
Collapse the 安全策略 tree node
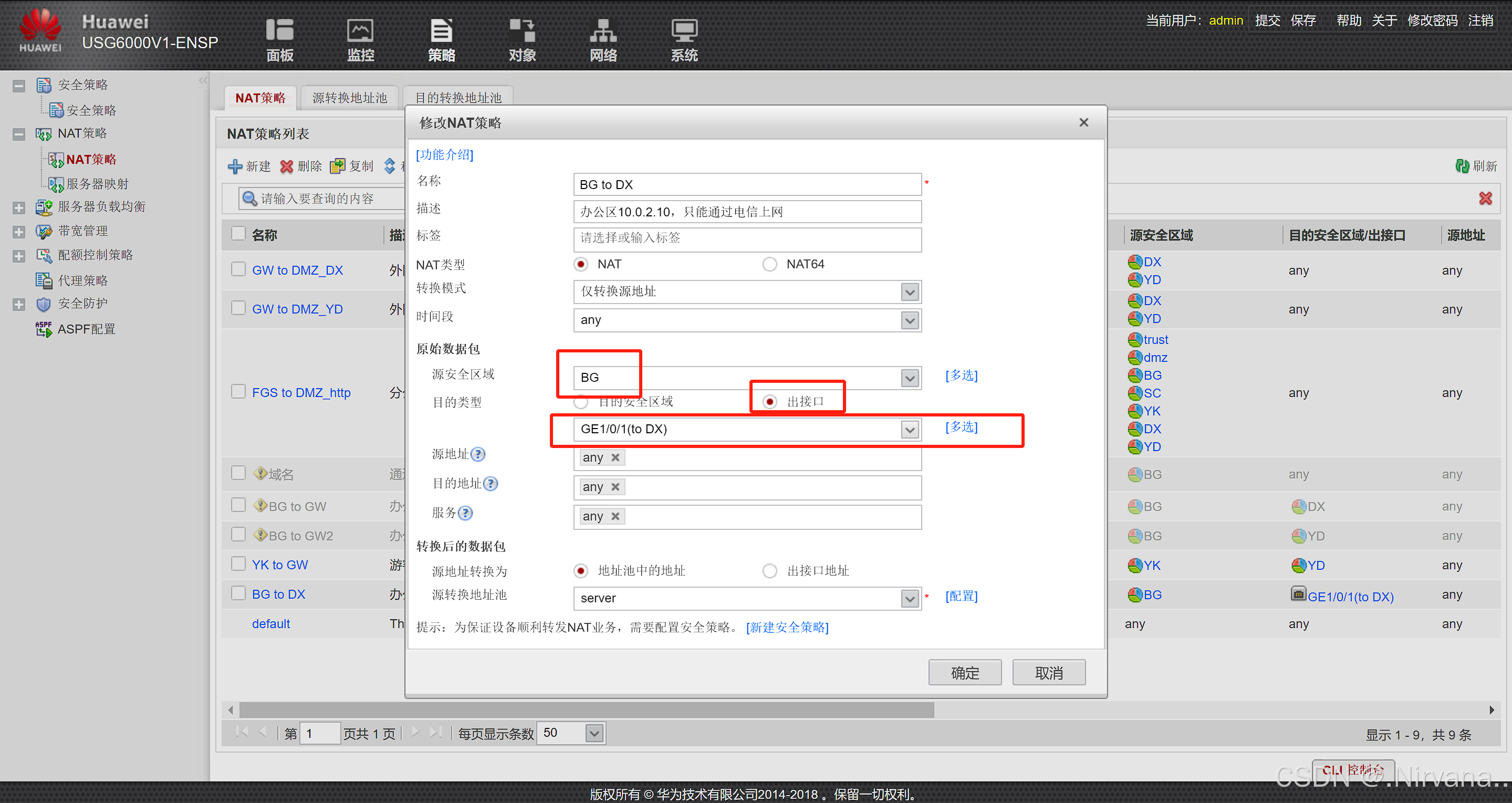pyautogui.click(x=19, y=86)
